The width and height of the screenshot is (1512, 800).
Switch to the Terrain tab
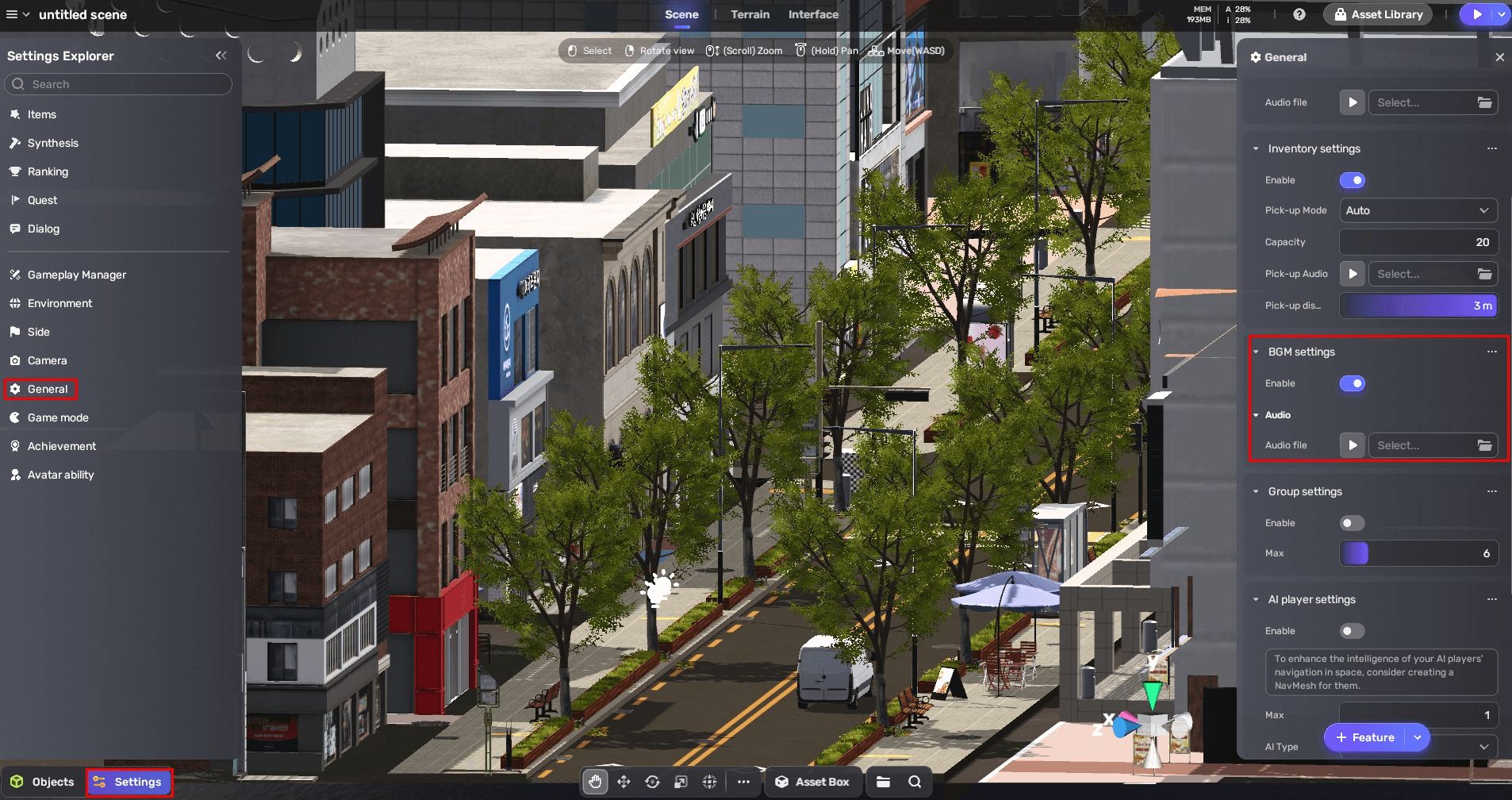750,14
